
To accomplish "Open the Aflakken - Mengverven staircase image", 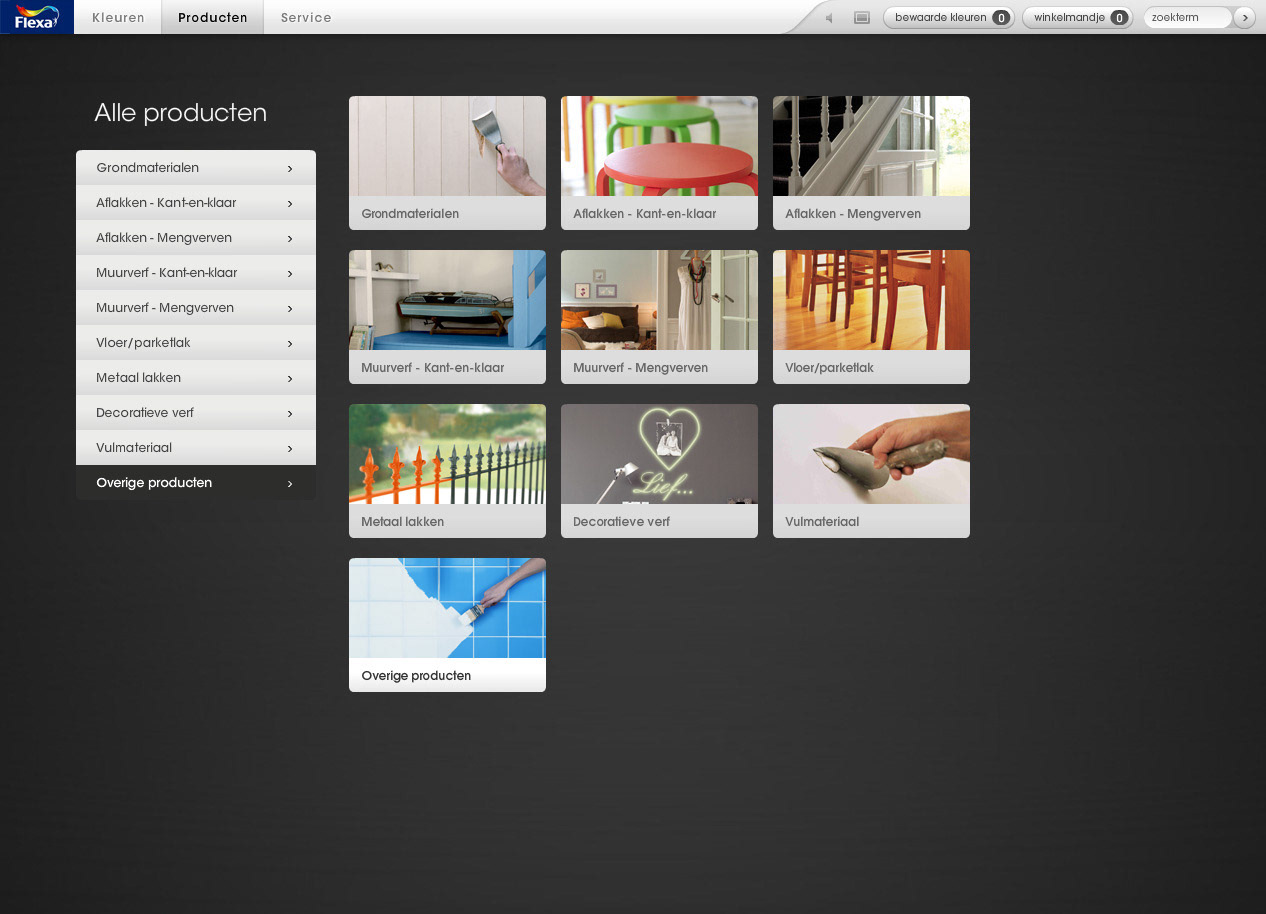I will tap(871, 146).
